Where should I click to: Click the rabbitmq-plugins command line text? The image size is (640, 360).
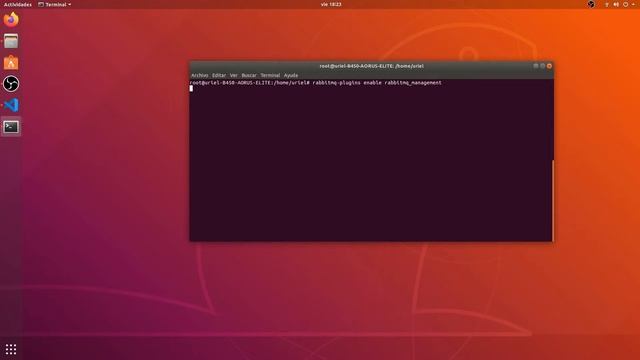pos(377,83)
